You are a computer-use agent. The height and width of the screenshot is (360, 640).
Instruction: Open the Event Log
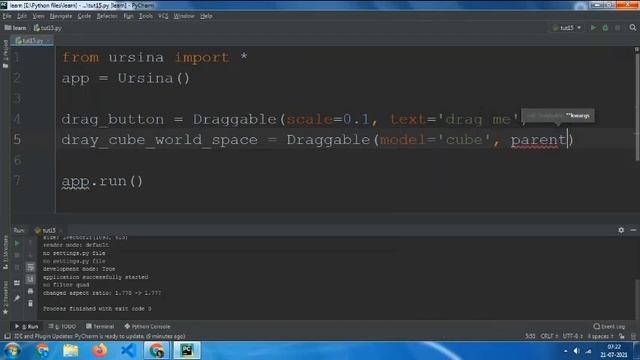609,327
